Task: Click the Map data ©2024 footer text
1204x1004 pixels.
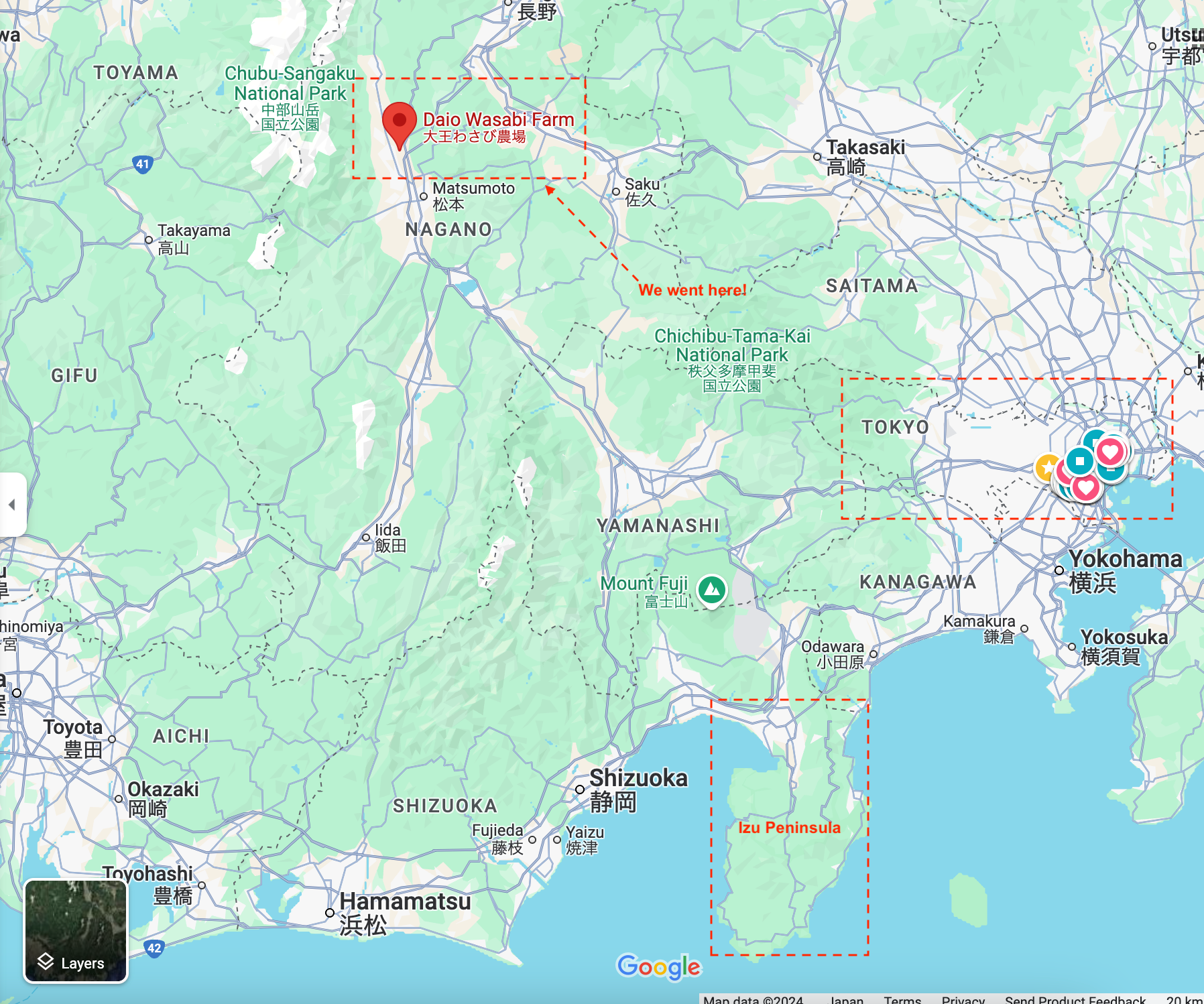Action: (753, 999)
